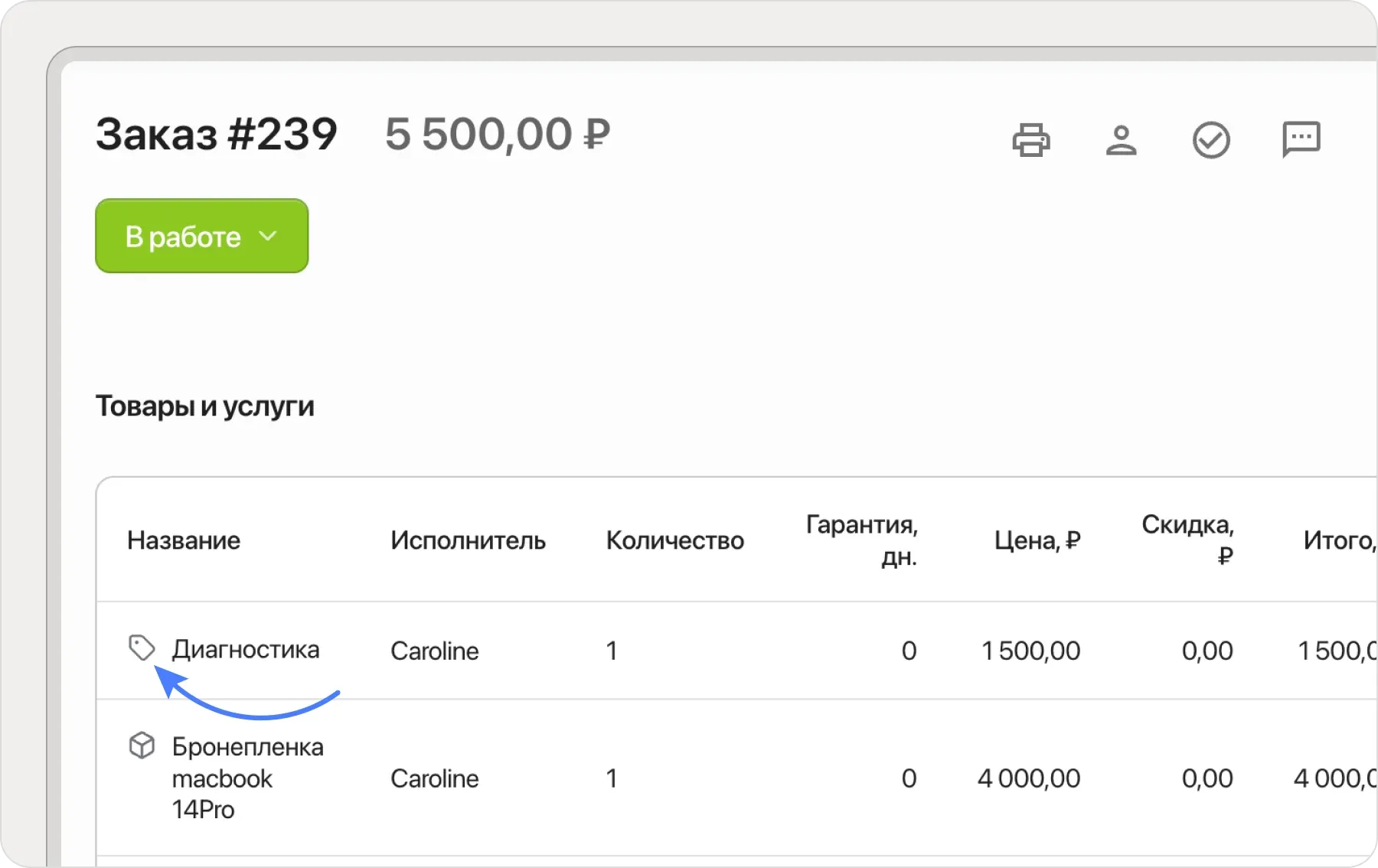This screenshot has height=868, width=1378.
Task: Click discount 0,00 in Бронепленка row
Action: coord(1207,778)
